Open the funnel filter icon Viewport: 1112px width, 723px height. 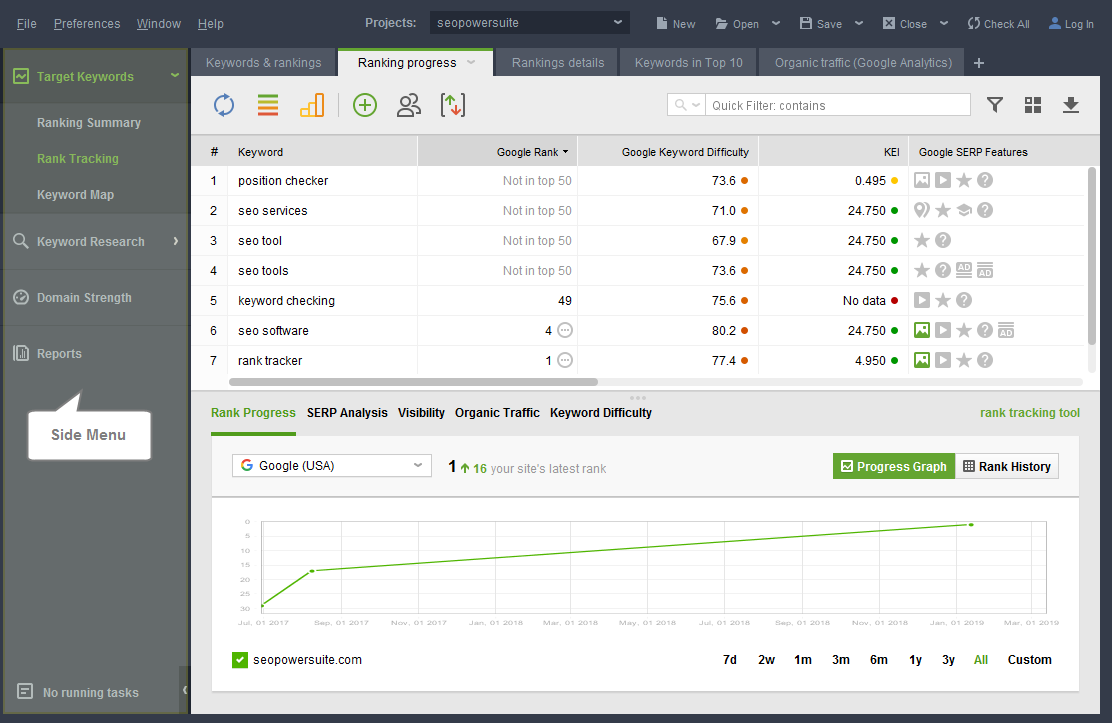[995, 105]
